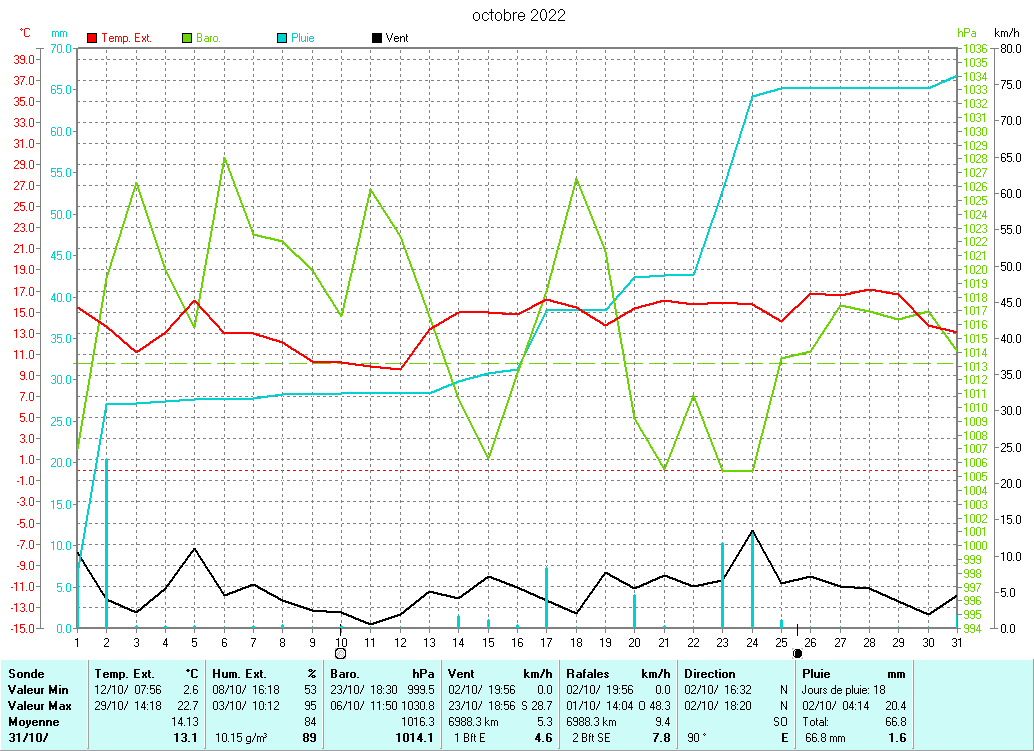The height and width of the screenshot is (751, 1034).
Task: Click the new moon icon below day 25
Action: click(797, 653)
